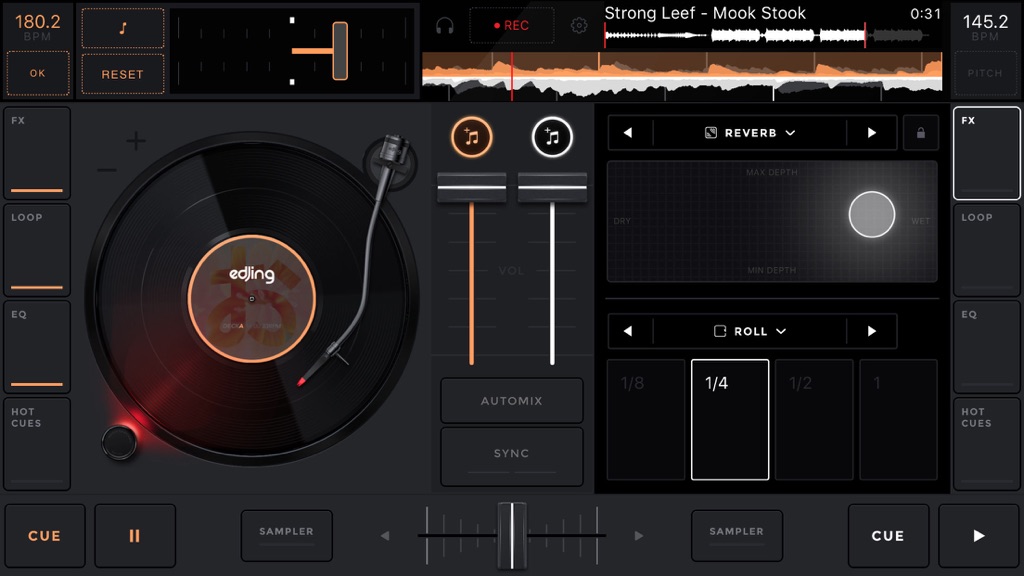Open the left deck EQ tab
1024x576 pixels.
(x=37, y=347)
